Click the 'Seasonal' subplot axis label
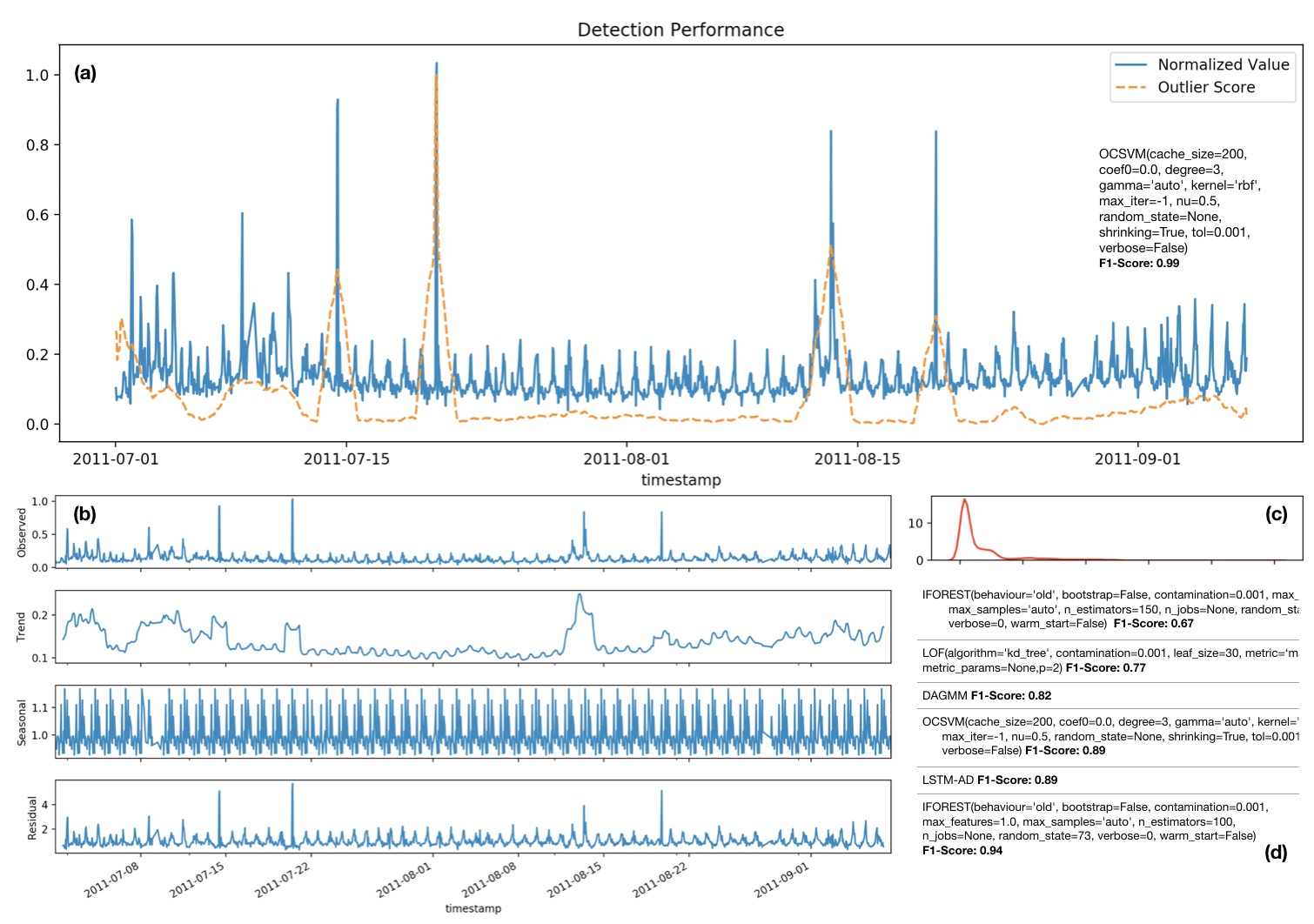Viewport: 1314px width, 924px height. (x=23, y=722)
